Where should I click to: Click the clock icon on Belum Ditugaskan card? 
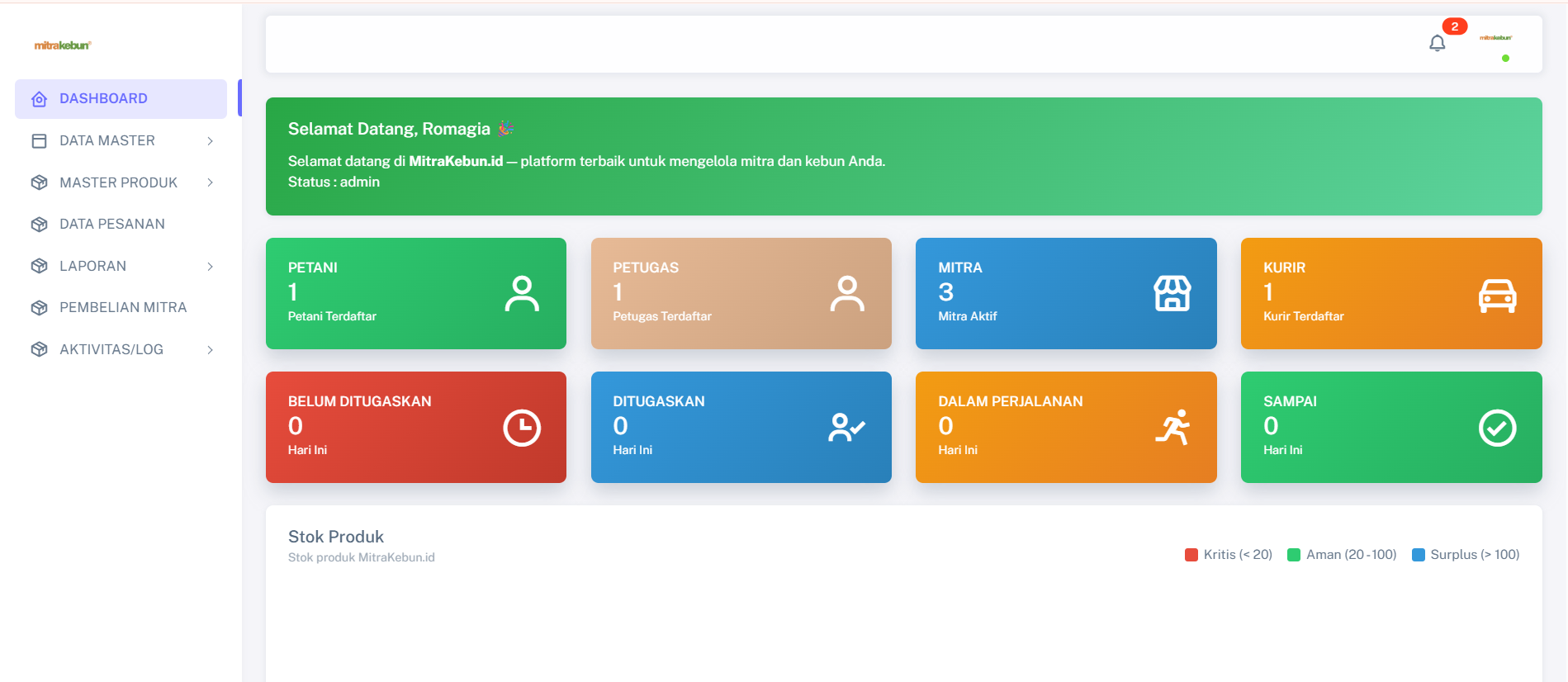[522, 428]
